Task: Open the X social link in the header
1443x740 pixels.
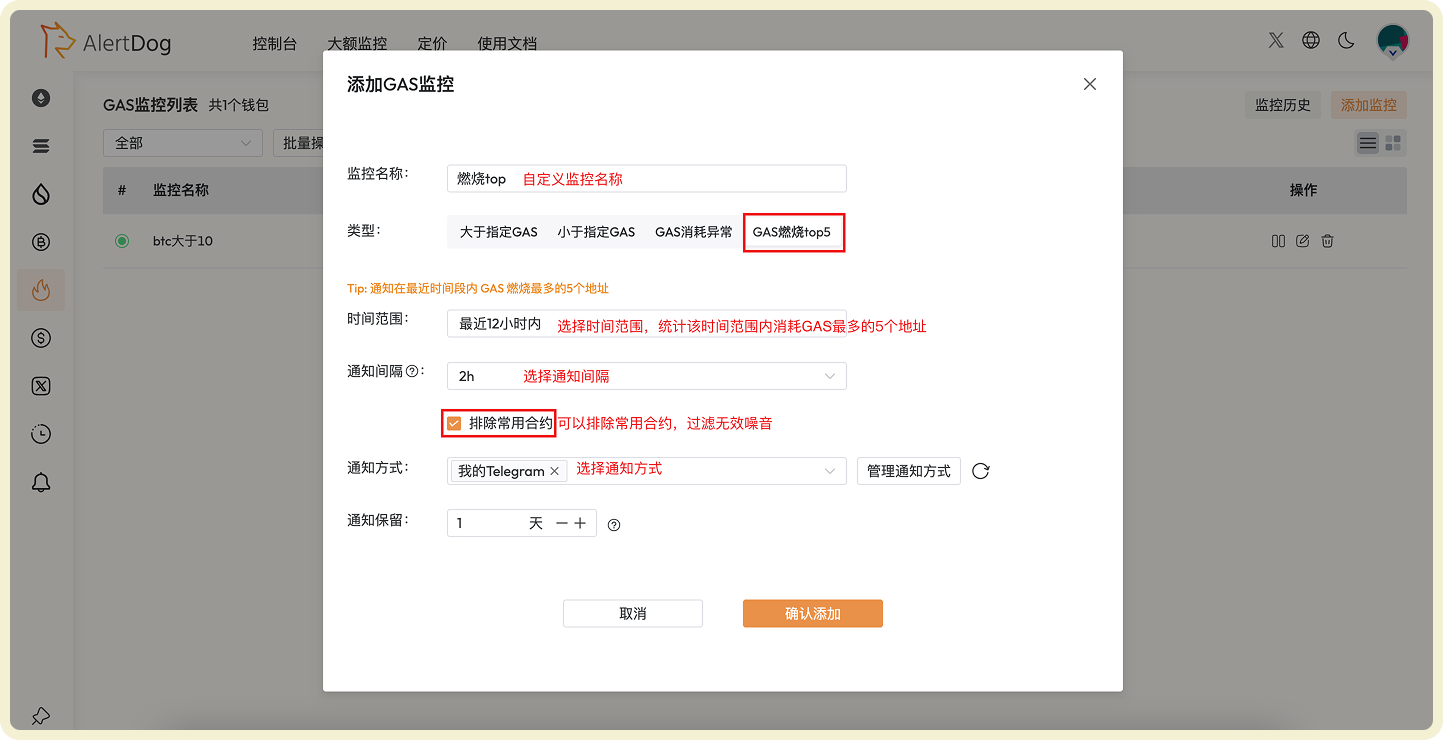Action: 1276,40
